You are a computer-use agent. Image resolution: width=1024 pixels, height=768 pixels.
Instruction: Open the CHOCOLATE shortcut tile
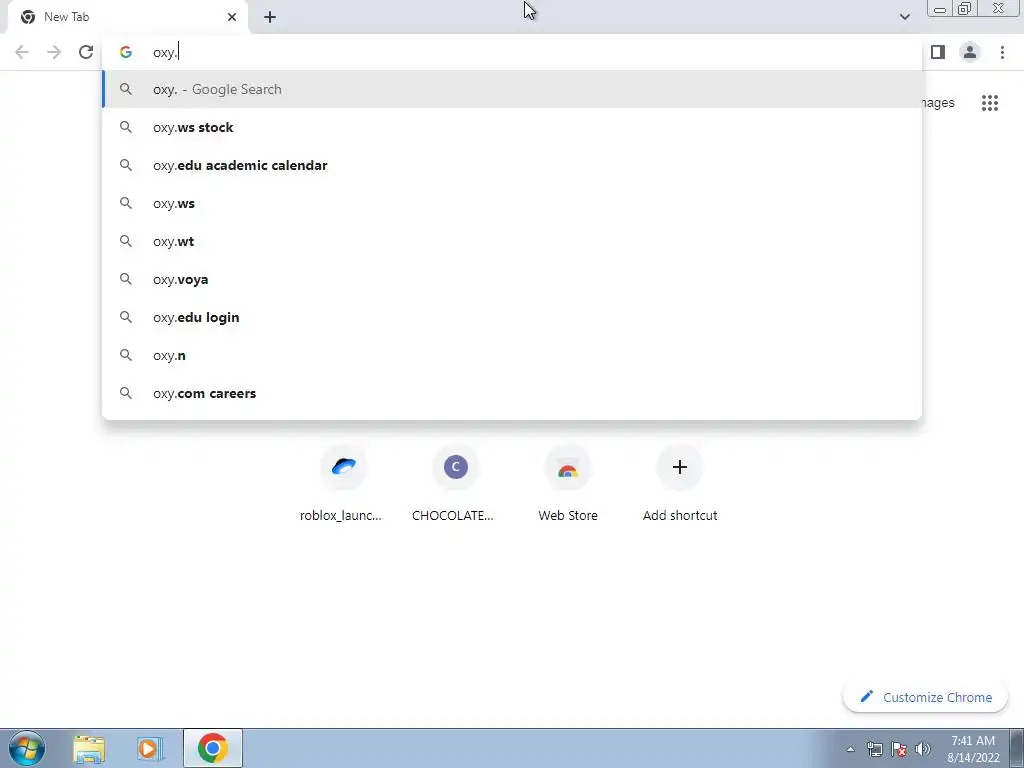tap(455, 484)
